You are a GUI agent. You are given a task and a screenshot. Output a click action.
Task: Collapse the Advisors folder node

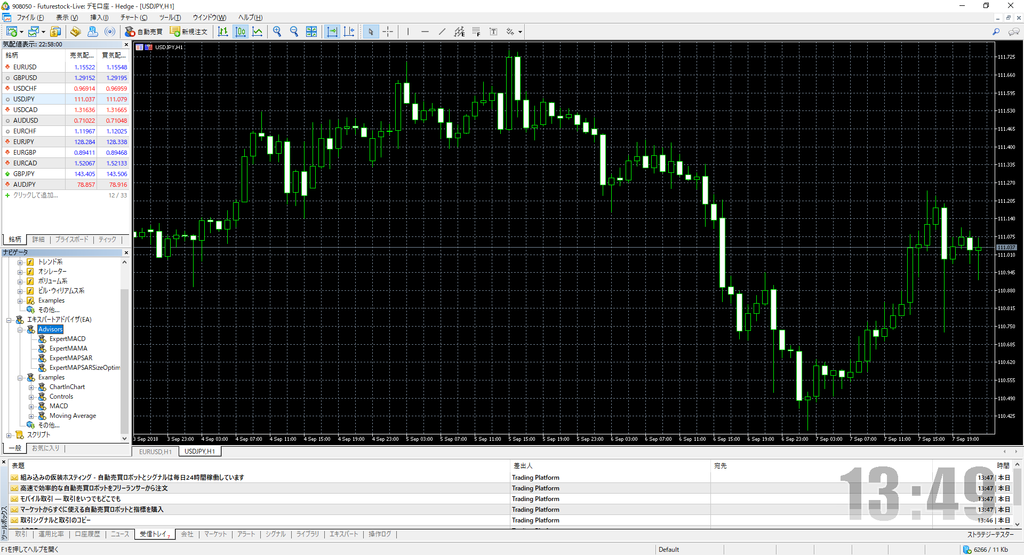click(20, 330)
